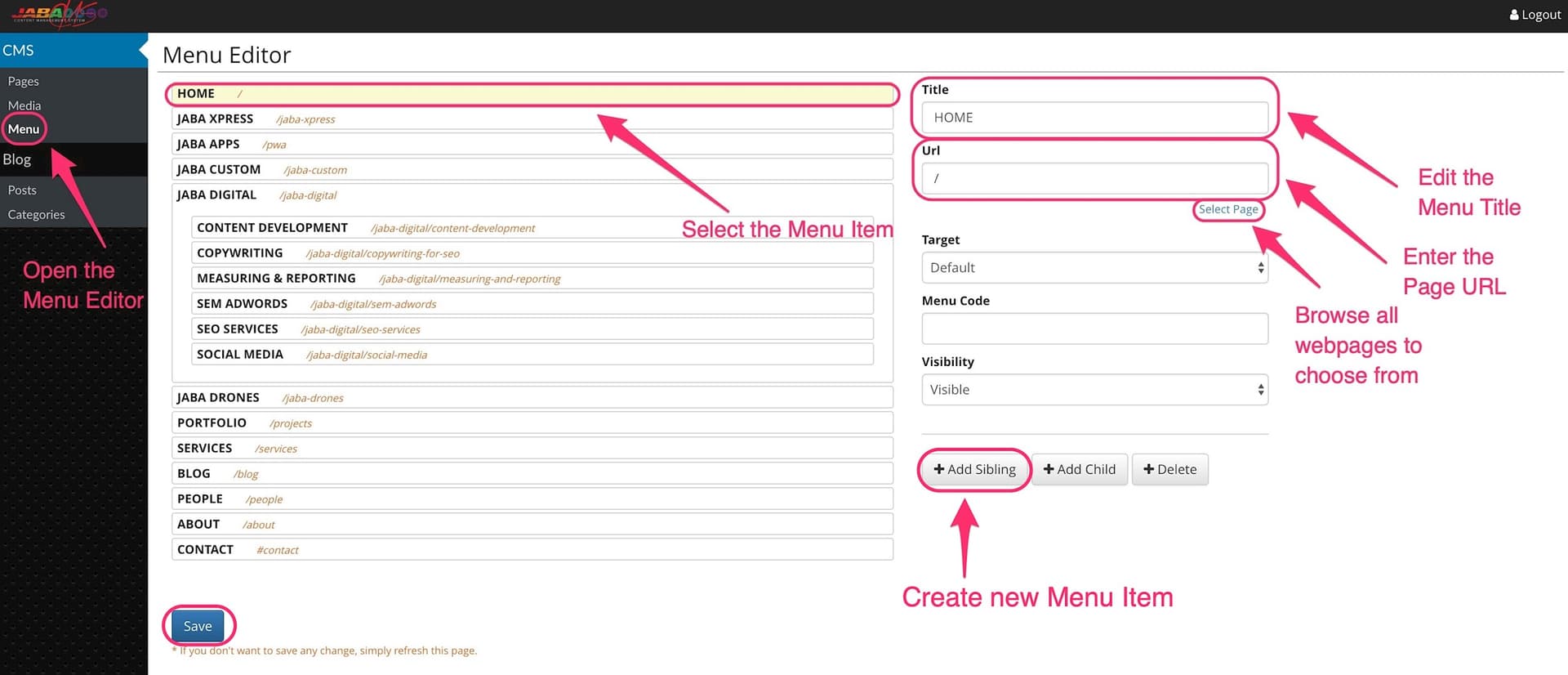The height and width of the screenshot is (675, 1568).
Task: Select CONTENT DEVELOPMENT submenu item
Action: click(x=532, y=228)
